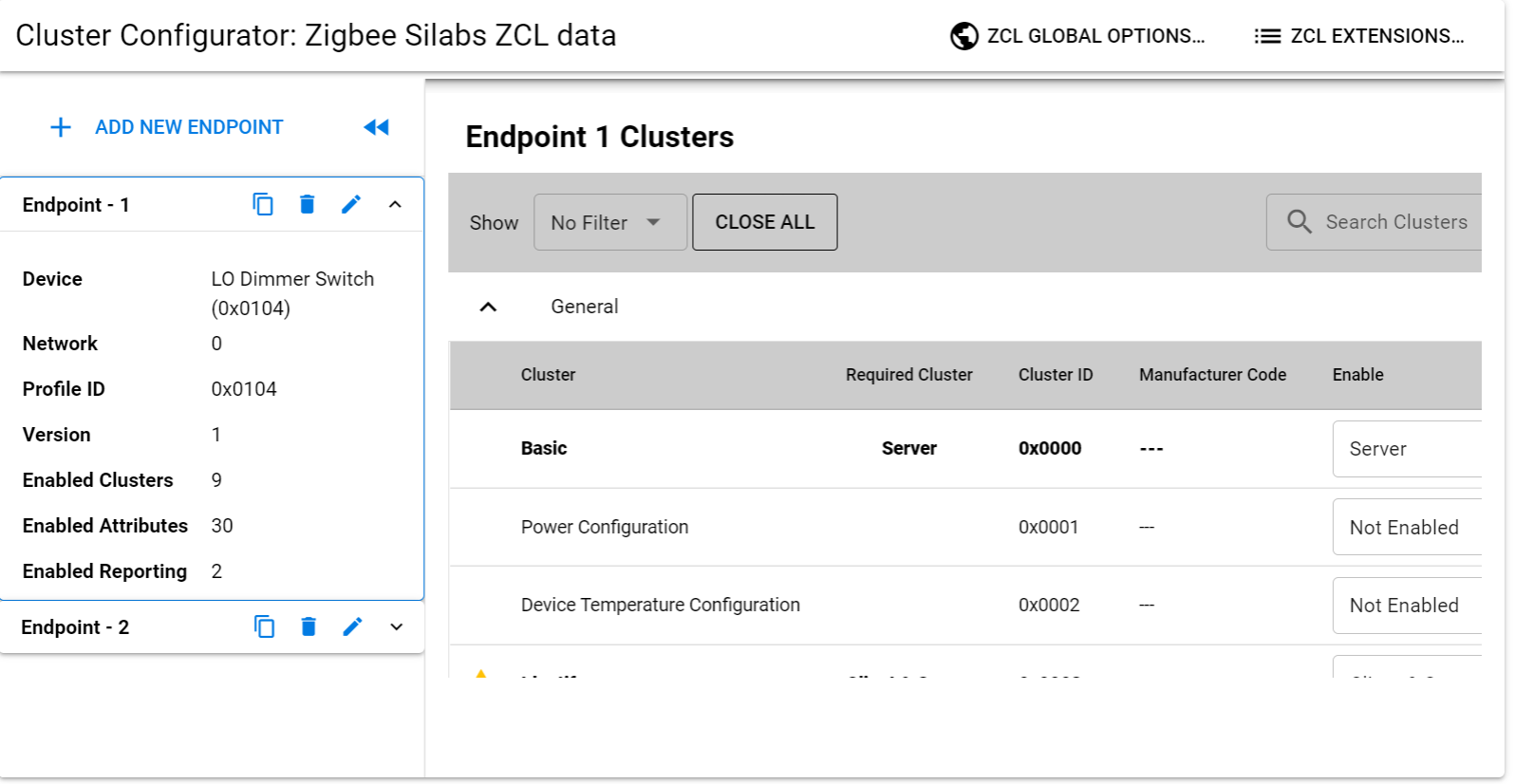Open the No Filter show dropdown
Viewport: 1515px width, 784px height.
click(x=609, y=222)
